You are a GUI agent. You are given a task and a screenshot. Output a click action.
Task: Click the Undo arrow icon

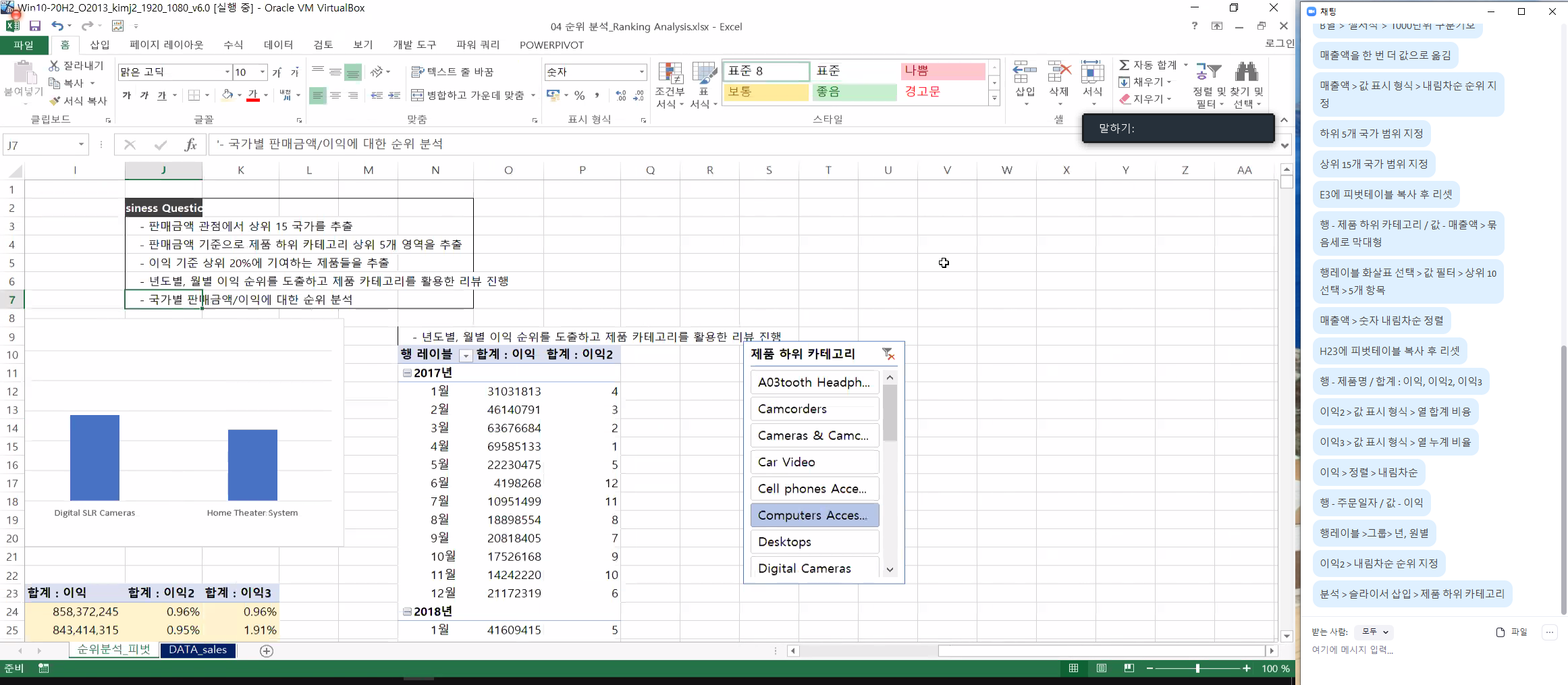coord(57,26)
